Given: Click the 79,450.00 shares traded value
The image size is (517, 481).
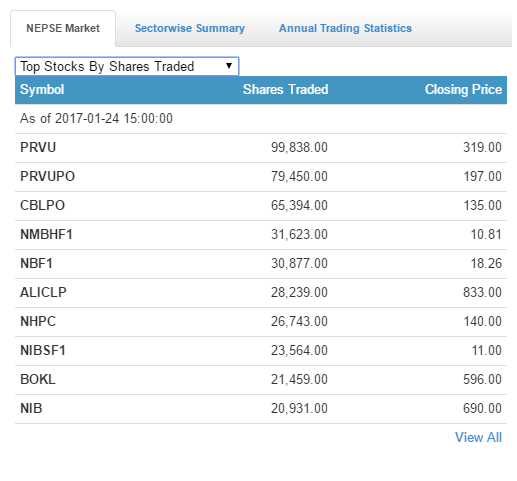Looking at the screenshot, I should [299, 176].
